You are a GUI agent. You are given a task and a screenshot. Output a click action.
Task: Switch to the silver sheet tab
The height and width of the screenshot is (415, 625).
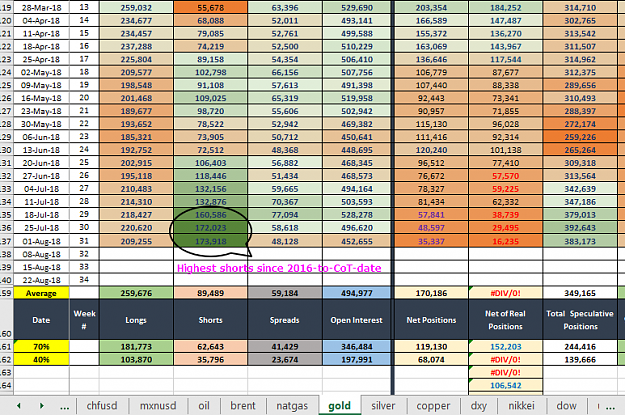coord(383,406)
